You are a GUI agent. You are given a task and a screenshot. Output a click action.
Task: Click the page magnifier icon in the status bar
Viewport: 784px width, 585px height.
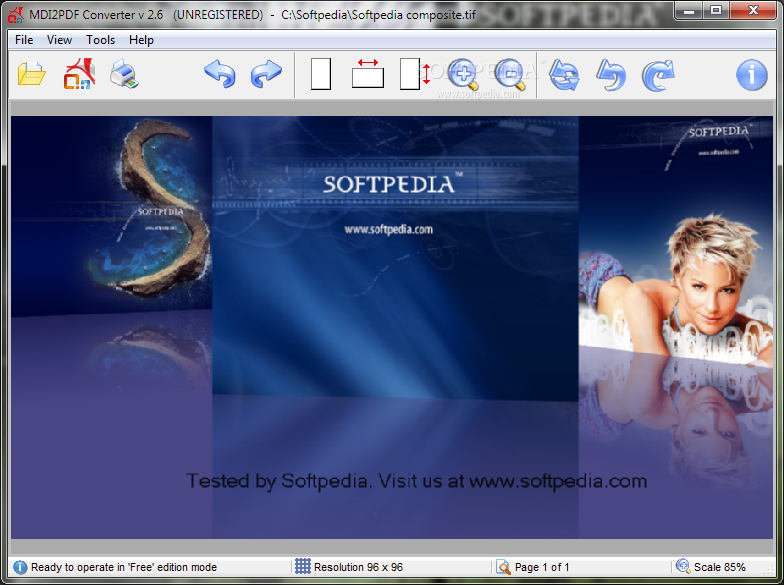tap(503, 566)
